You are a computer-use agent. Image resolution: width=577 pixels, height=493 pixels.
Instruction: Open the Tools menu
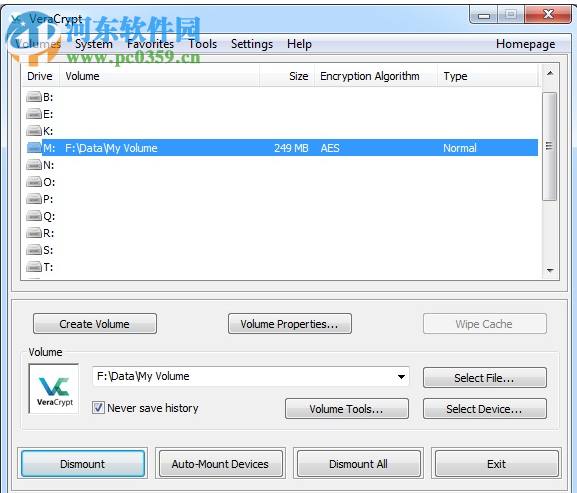coord(203,44)
